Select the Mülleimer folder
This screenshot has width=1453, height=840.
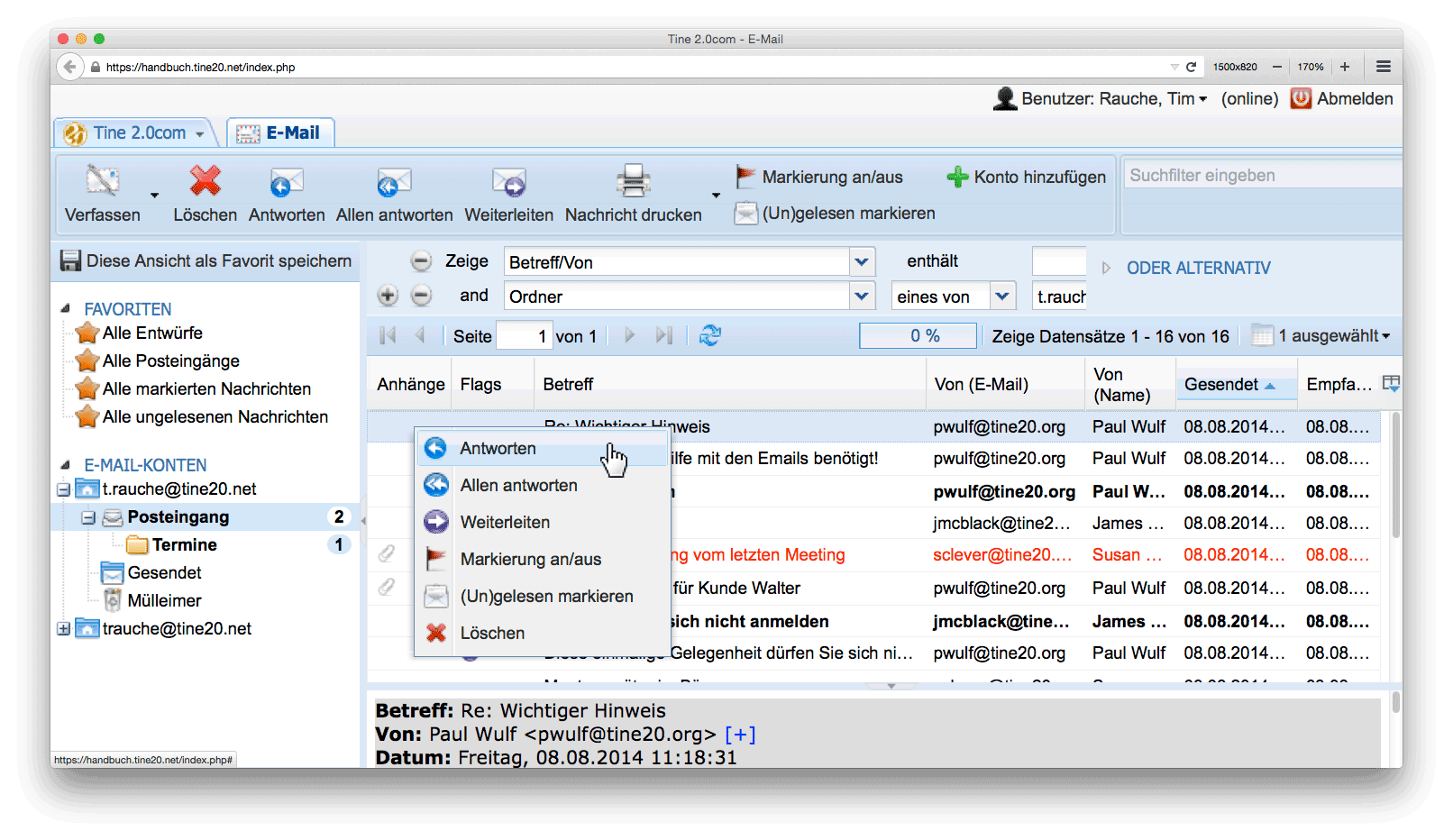pyautogui.click(x=164, y=601)
